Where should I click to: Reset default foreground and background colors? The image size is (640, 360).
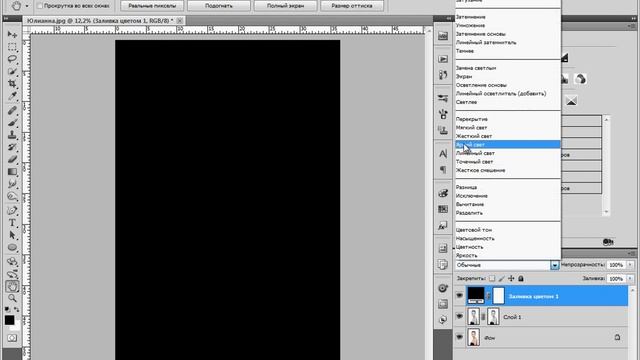click(7, 310)
